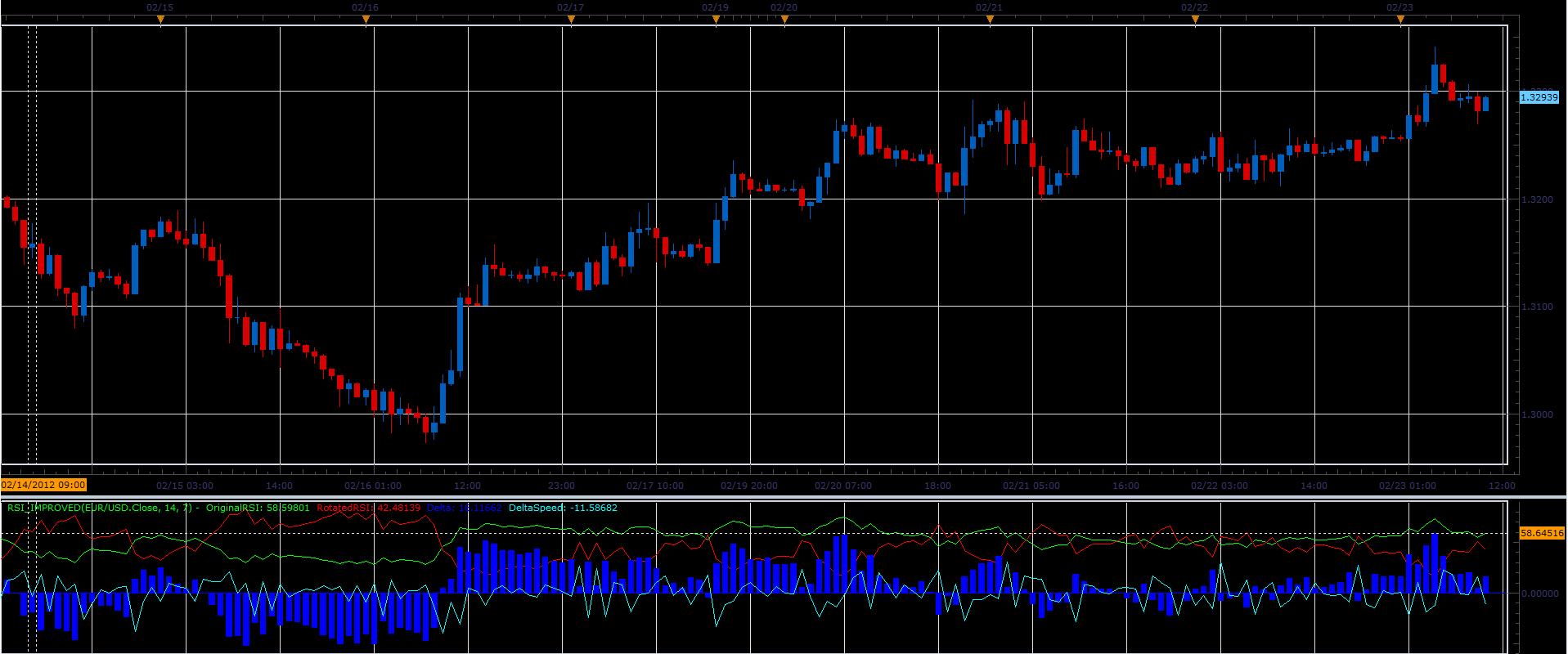Click the 1.3100 price axis label
The height and width of the screenshot is (654, 1568).
click(x=1536, y=307)
